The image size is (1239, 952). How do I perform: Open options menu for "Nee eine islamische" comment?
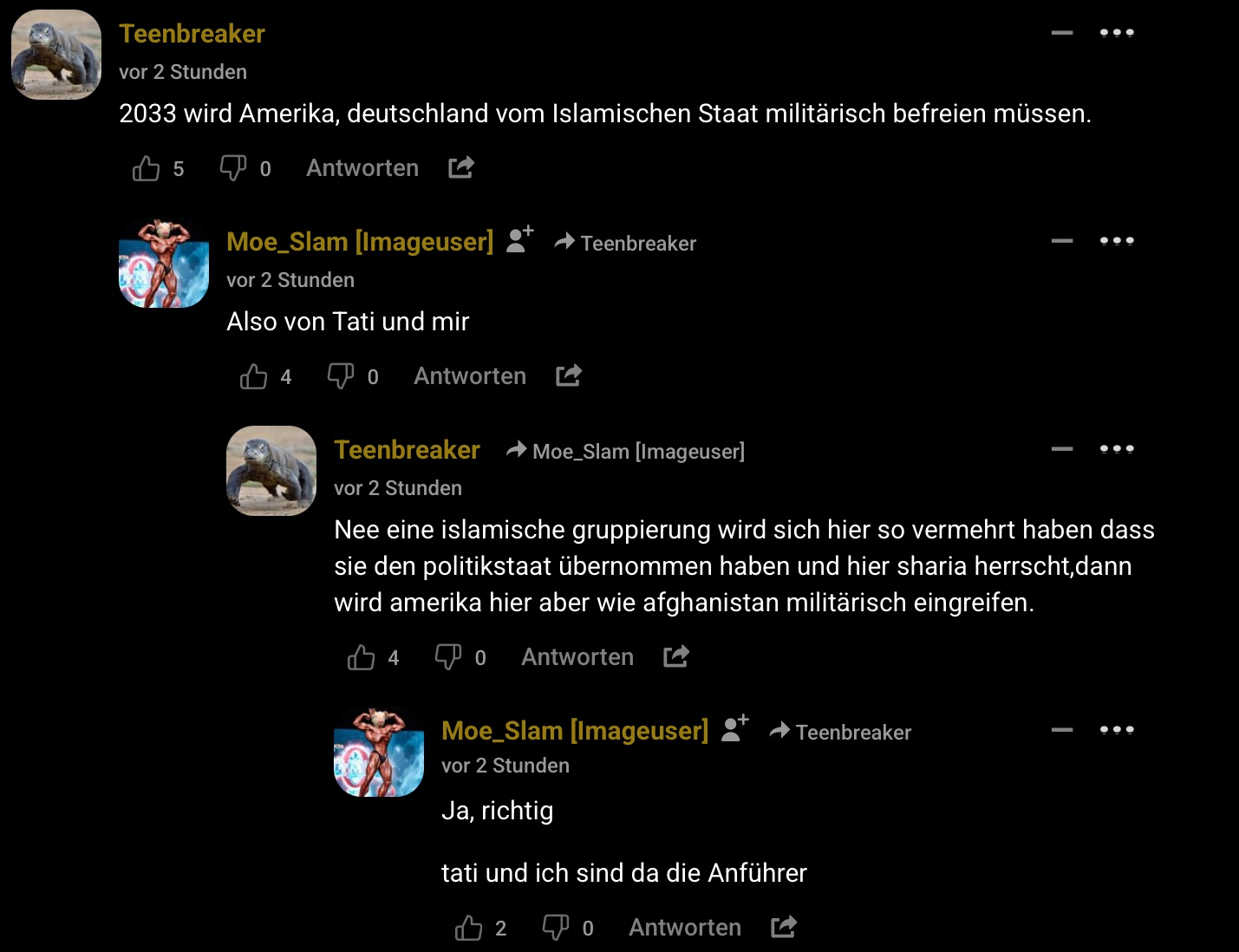[x=1117, y=449]
